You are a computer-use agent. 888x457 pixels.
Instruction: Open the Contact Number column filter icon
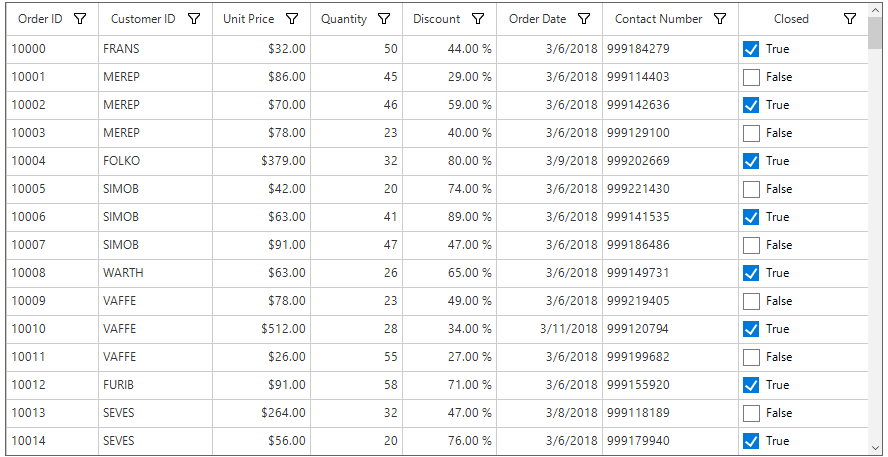720,19
